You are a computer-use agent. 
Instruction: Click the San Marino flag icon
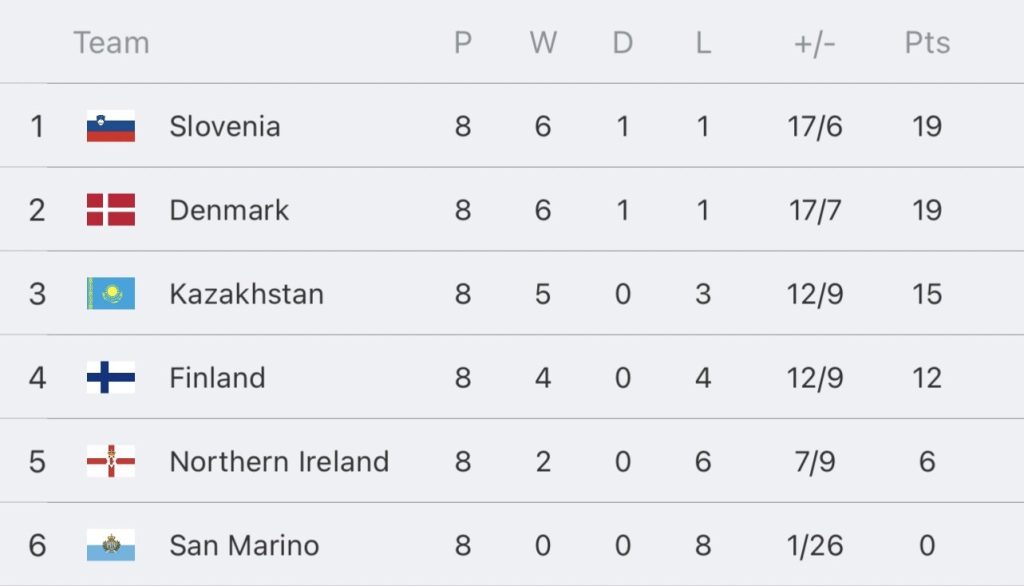click(x=111, y=545)
